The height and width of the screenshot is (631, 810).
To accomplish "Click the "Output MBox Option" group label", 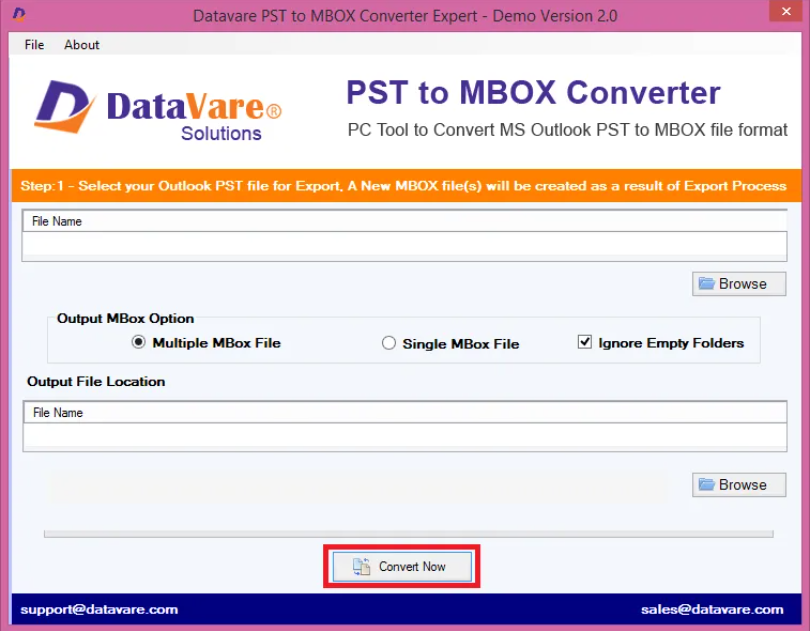I will (126, 318).
